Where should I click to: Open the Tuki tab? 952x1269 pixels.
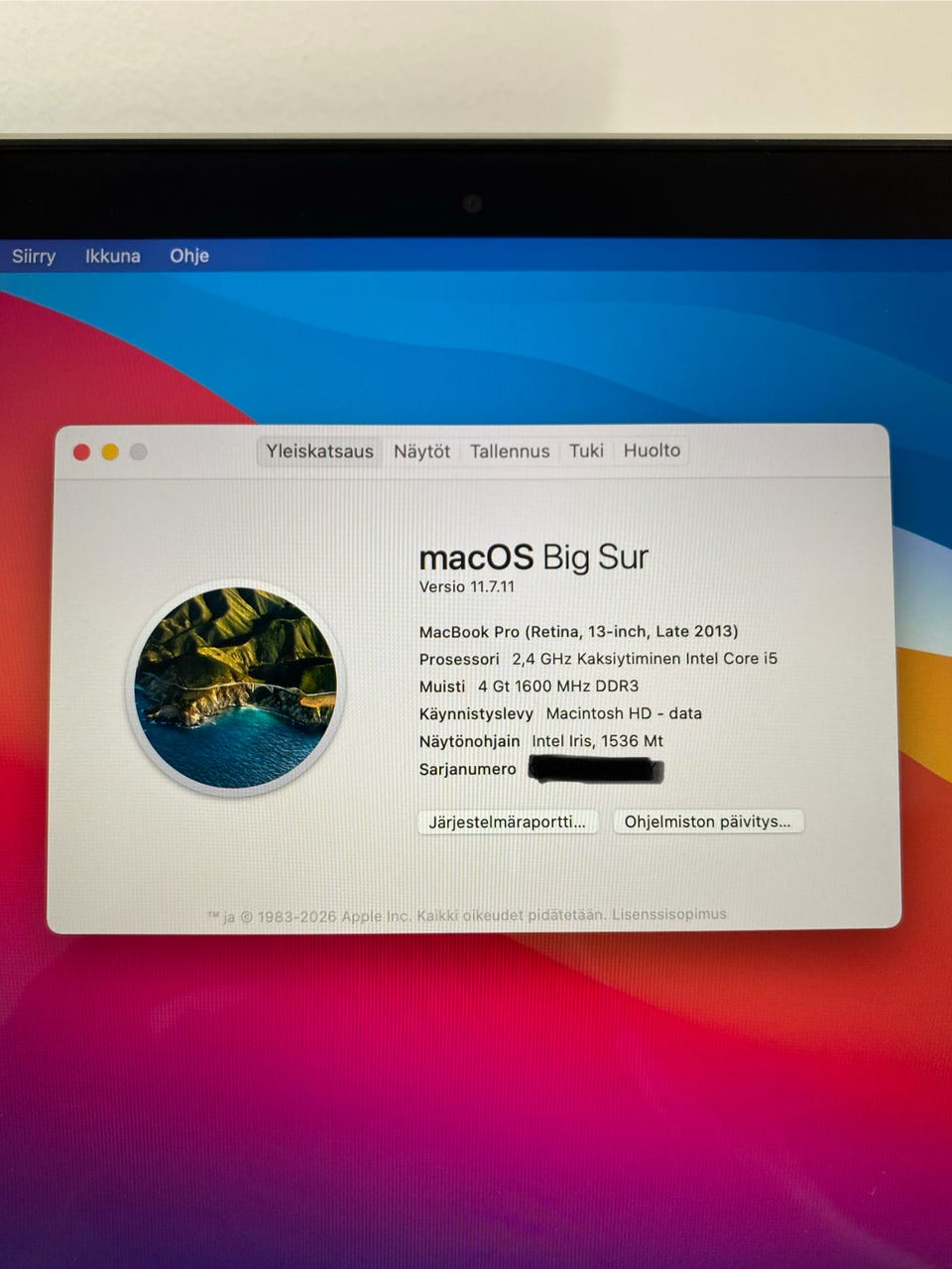[586, 450]
